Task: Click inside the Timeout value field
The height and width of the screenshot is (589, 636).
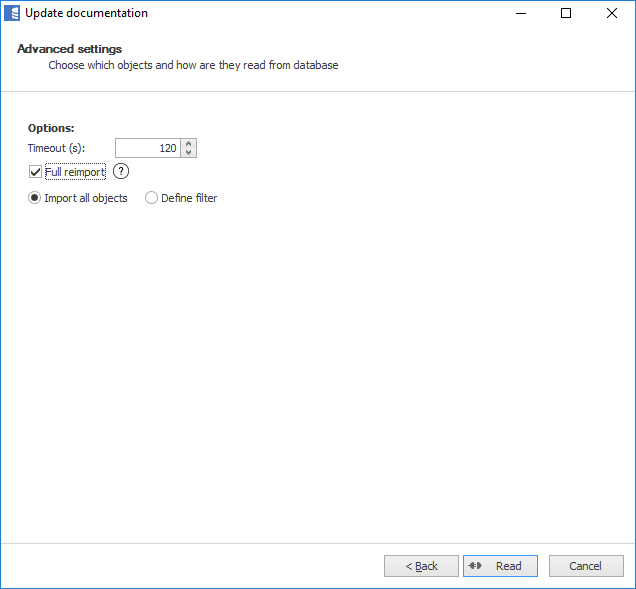Action: point(147,148)
